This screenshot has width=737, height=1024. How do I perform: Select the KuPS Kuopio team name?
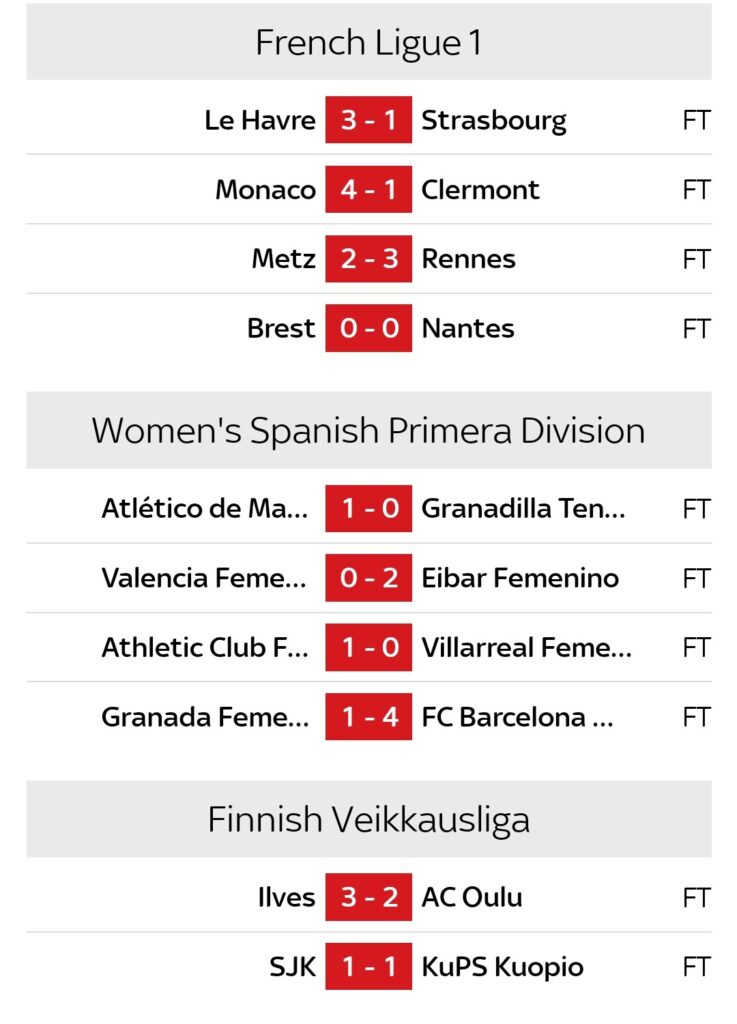[x=502, y=967]
